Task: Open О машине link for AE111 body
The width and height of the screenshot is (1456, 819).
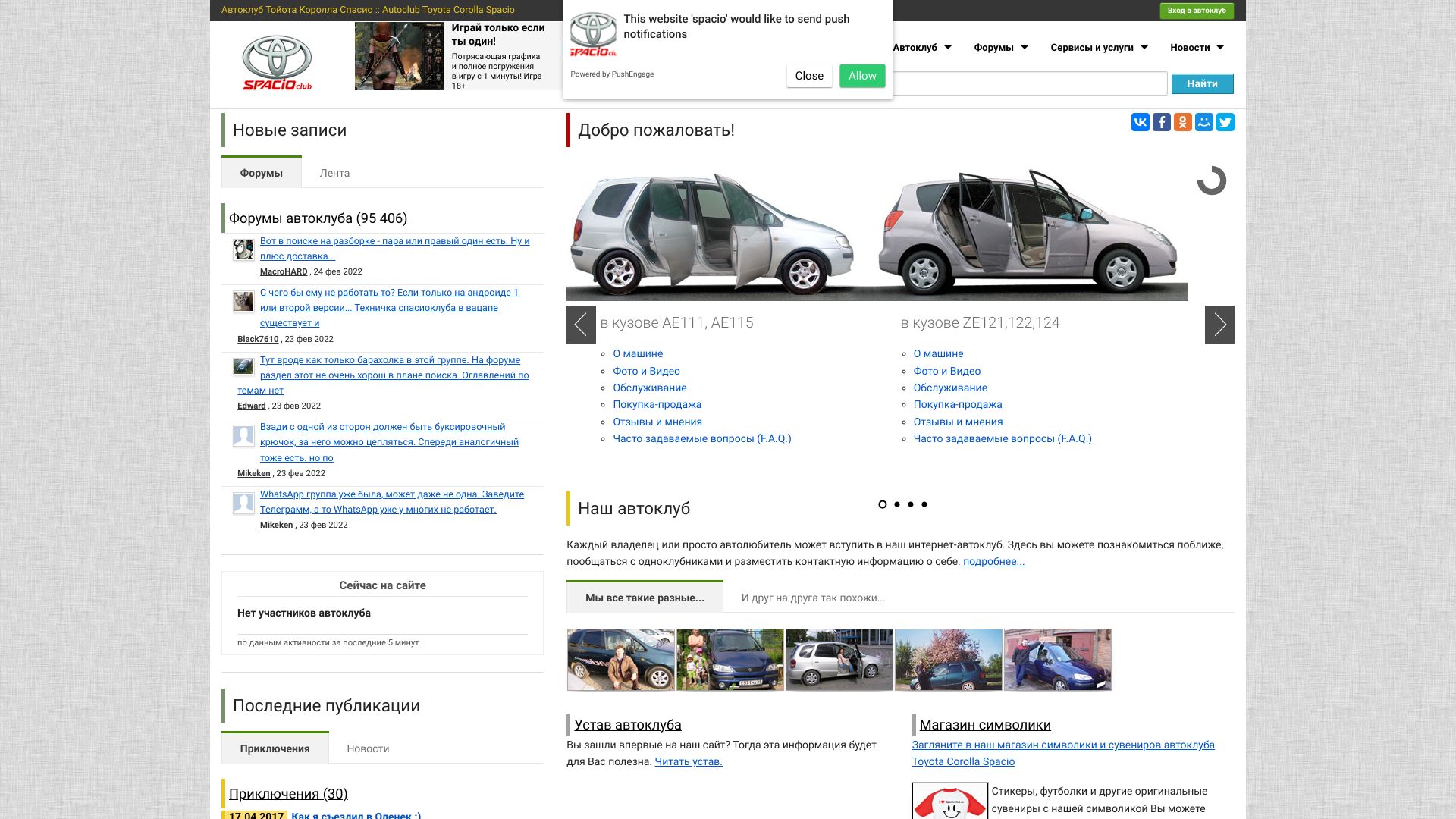Action: (638, 354)
